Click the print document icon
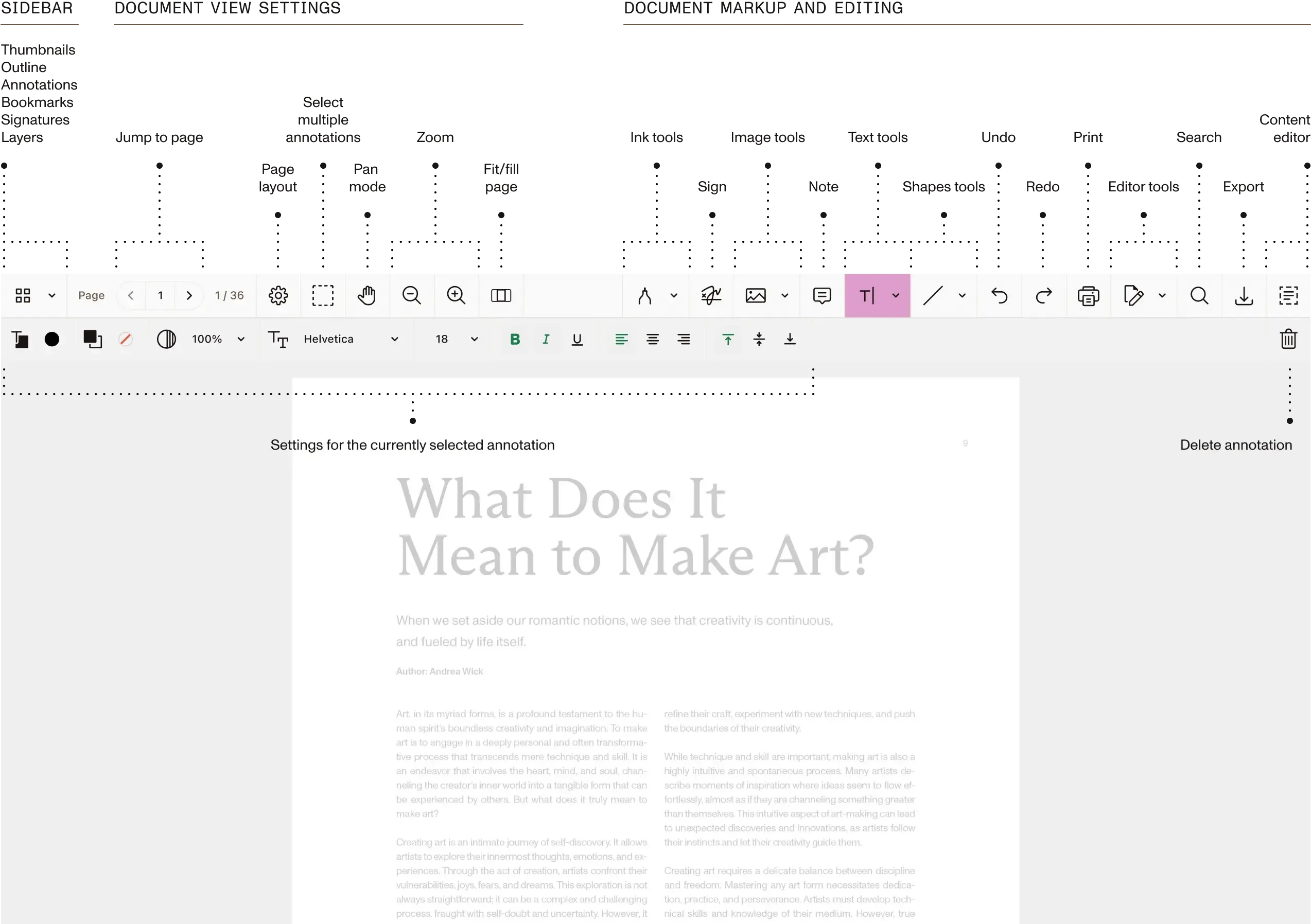The width and height of the screenshot is (1311, 924). (x=1088, y=296)
